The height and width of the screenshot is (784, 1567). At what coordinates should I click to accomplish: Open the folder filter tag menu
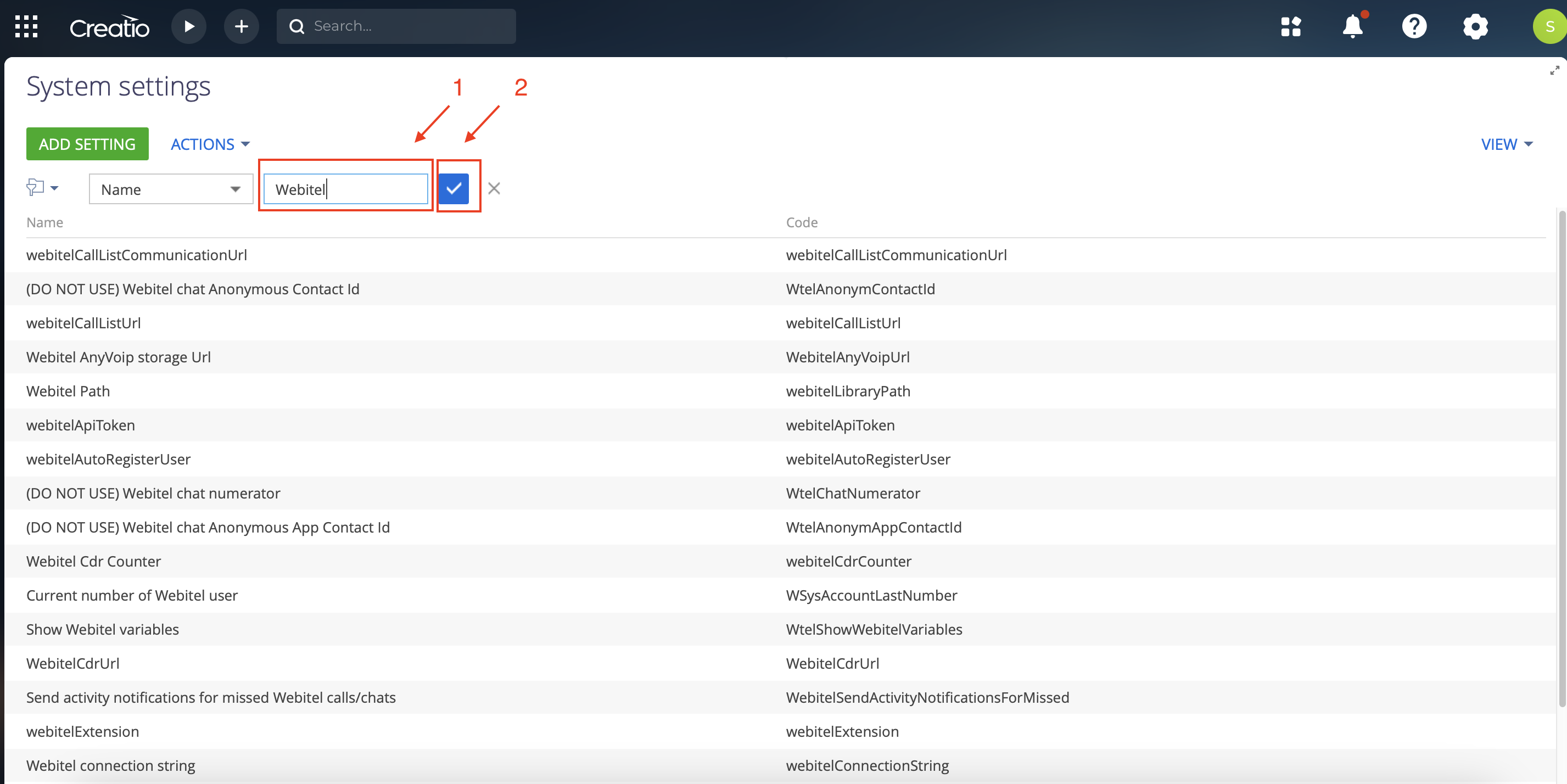click(43, 188)
